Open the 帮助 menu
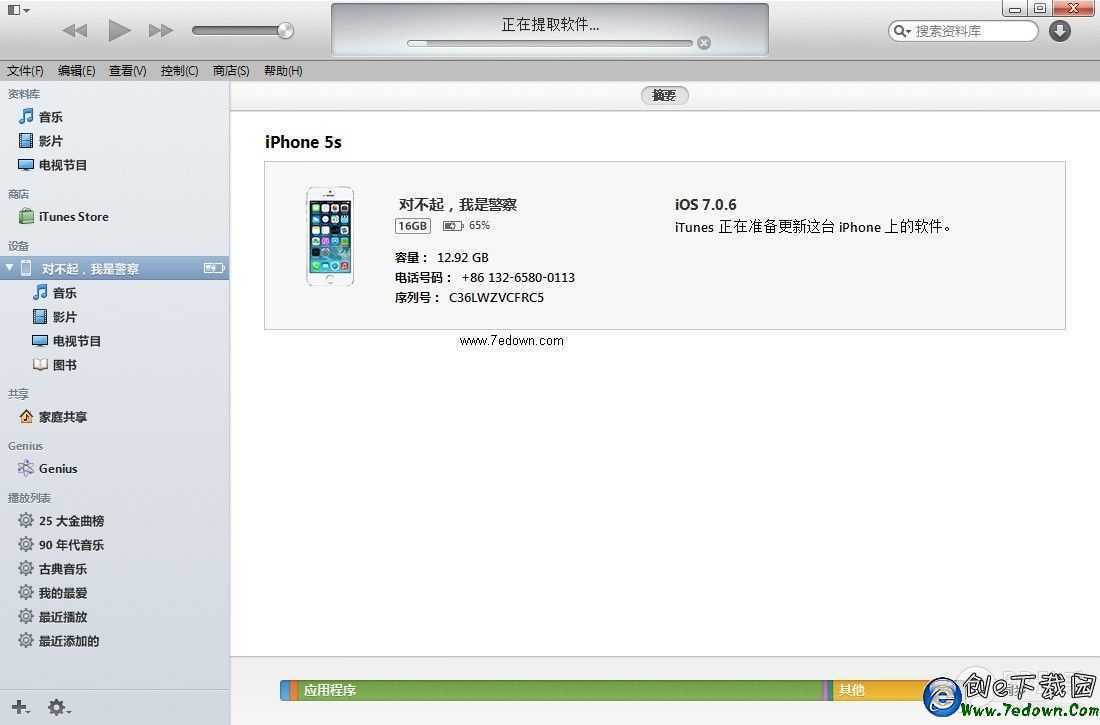The width and height of the screenshot is (1100, 725). (281, 70)
